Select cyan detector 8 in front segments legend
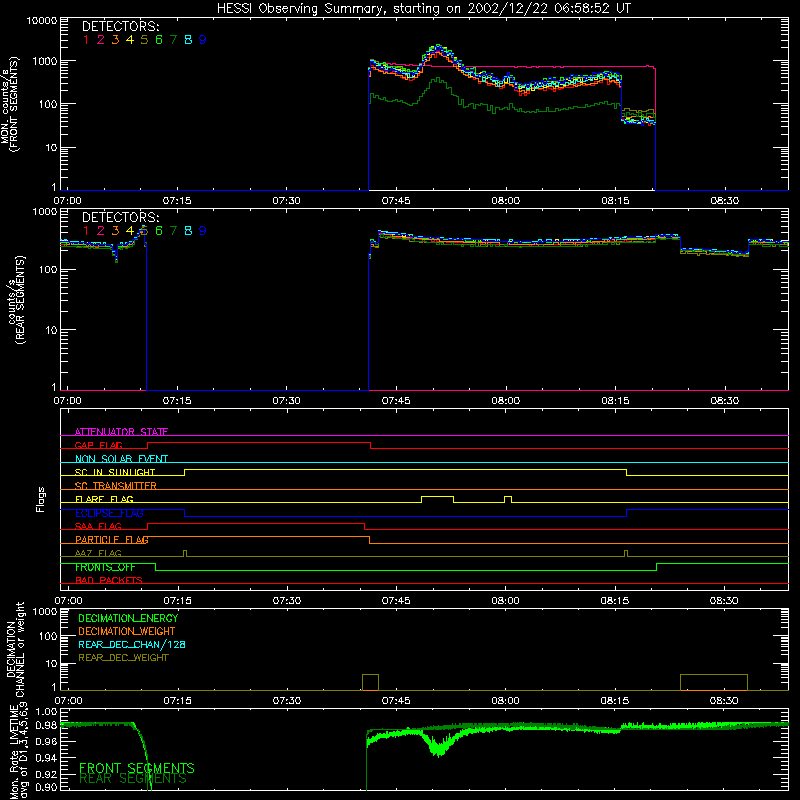800x800 pixels. point(188,40)
